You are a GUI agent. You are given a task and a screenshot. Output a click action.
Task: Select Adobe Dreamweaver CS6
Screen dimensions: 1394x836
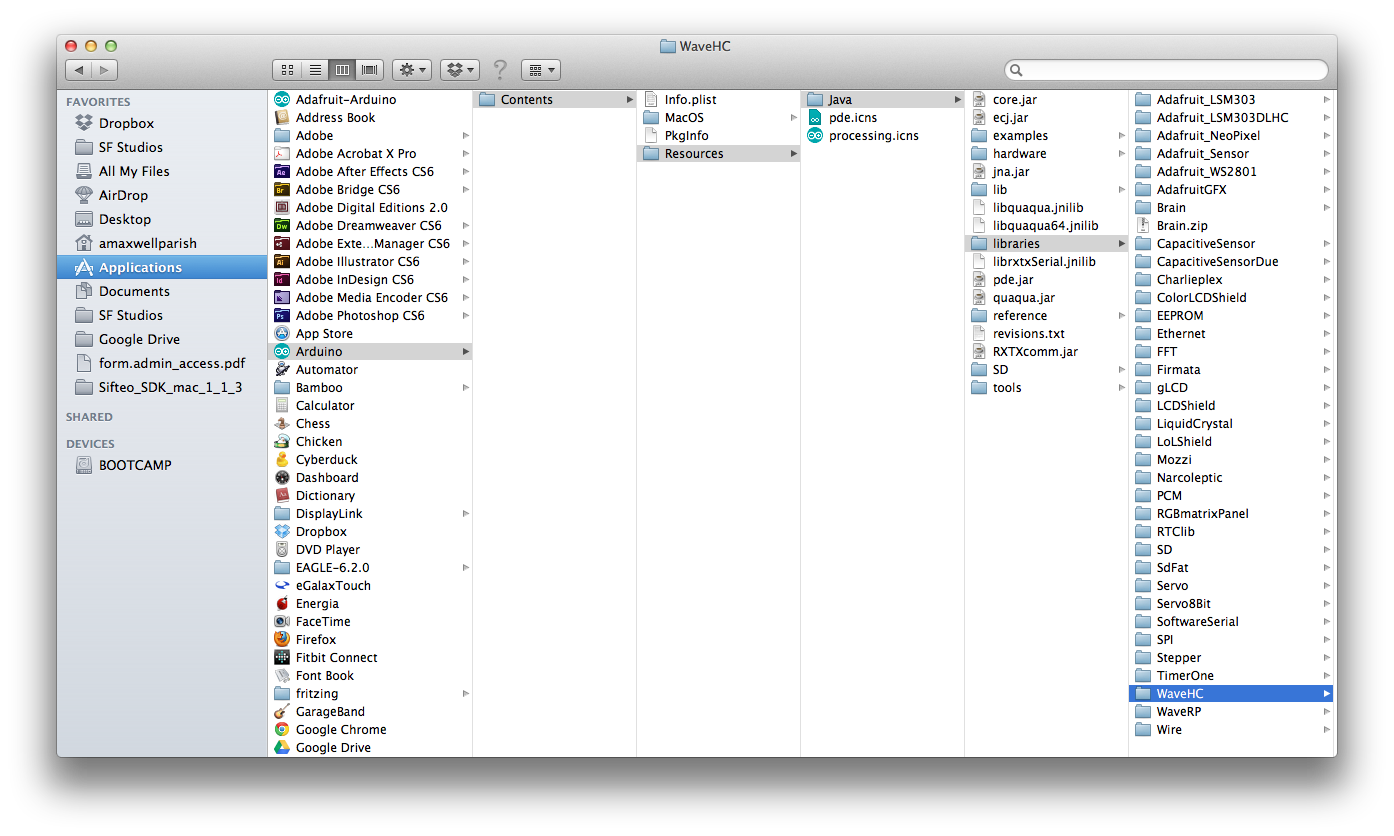pos(370,225)
